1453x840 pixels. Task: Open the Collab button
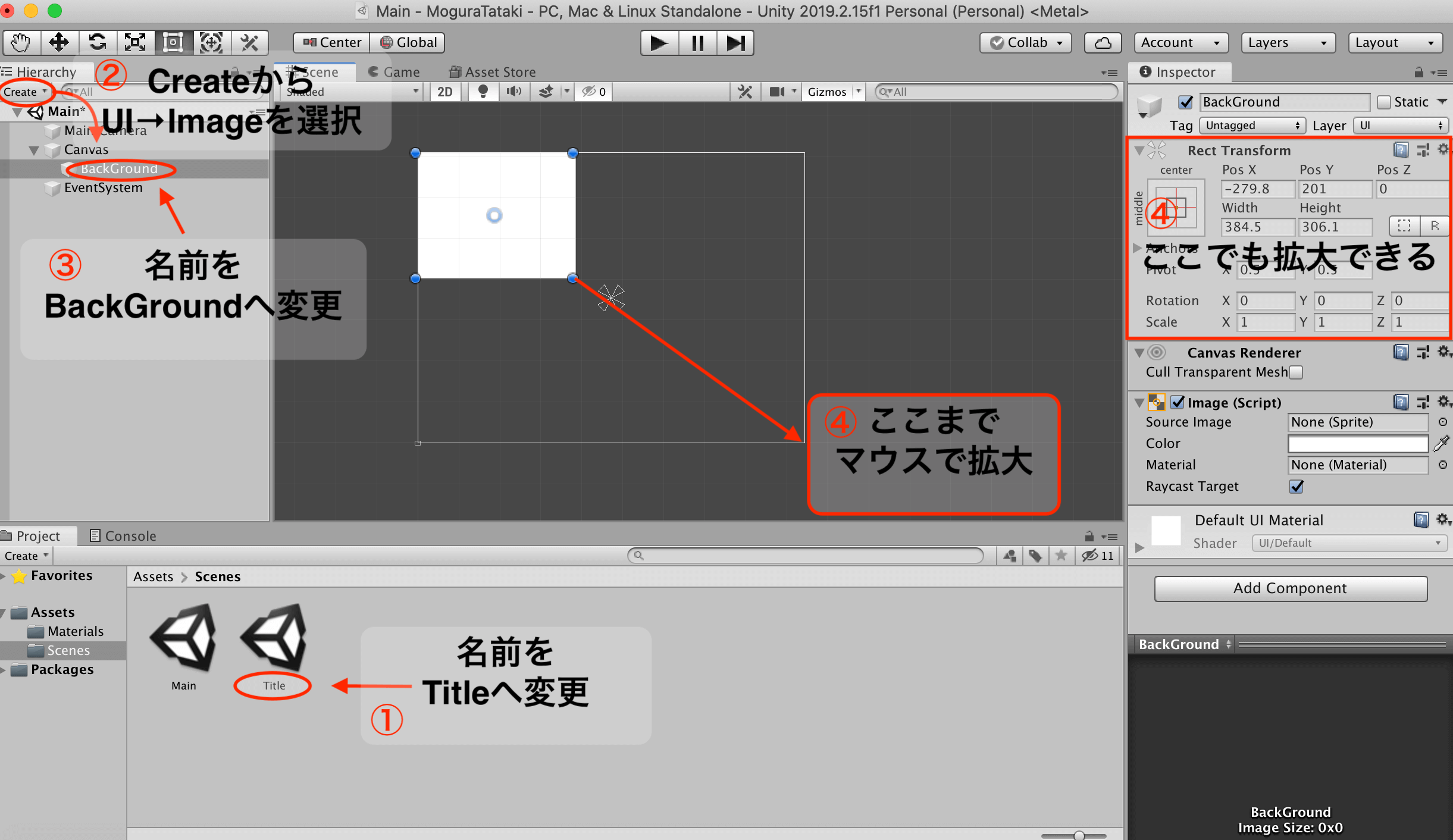[x=1026, y=43]
